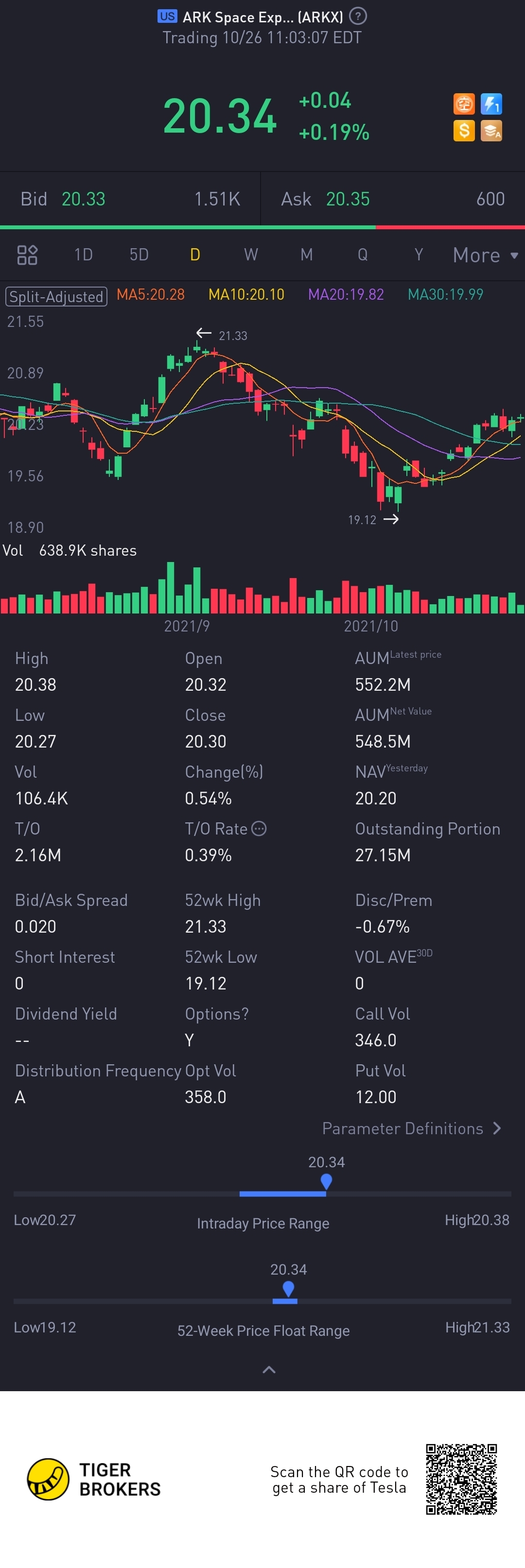Tap the 52wk High value 21.33
The width and height of the screenshot is (525, 1568).
point(205,926)
